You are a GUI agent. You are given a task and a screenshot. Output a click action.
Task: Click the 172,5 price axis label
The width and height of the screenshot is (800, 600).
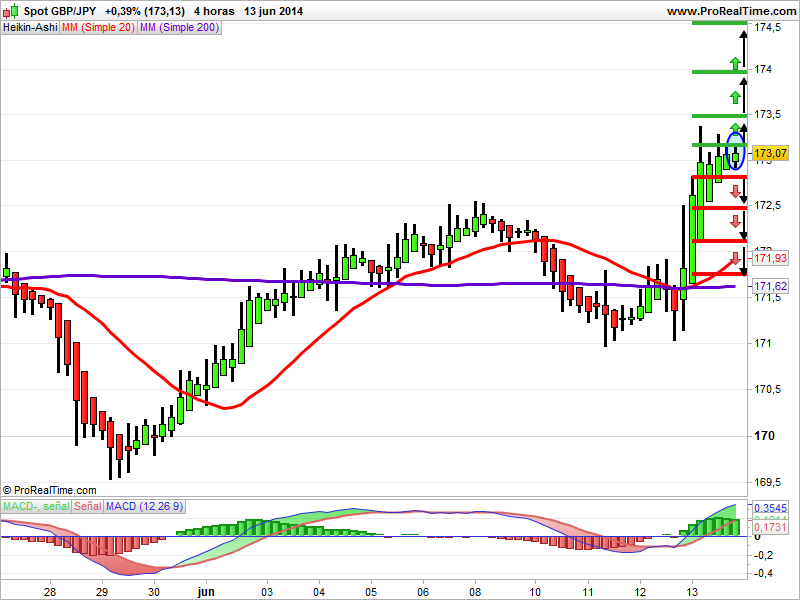tap(767, 206)
